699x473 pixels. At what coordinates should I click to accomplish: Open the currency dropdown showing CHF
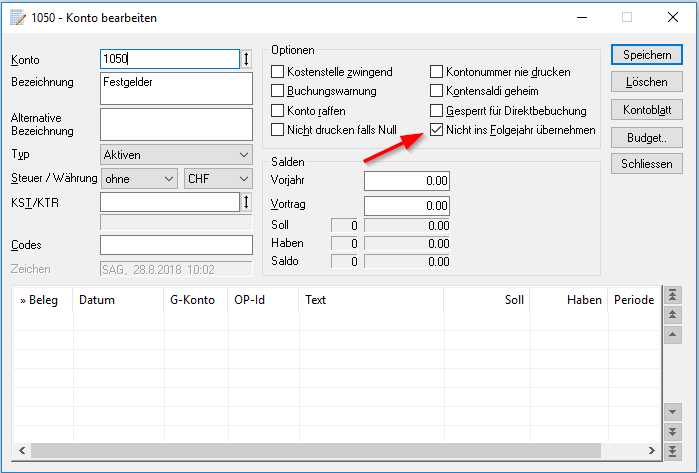point(218,179)
